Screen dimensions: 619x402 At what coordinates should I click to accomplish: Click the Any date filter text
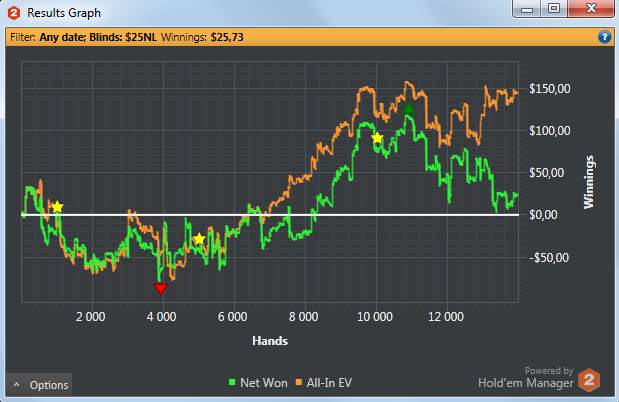pos(63,38)
